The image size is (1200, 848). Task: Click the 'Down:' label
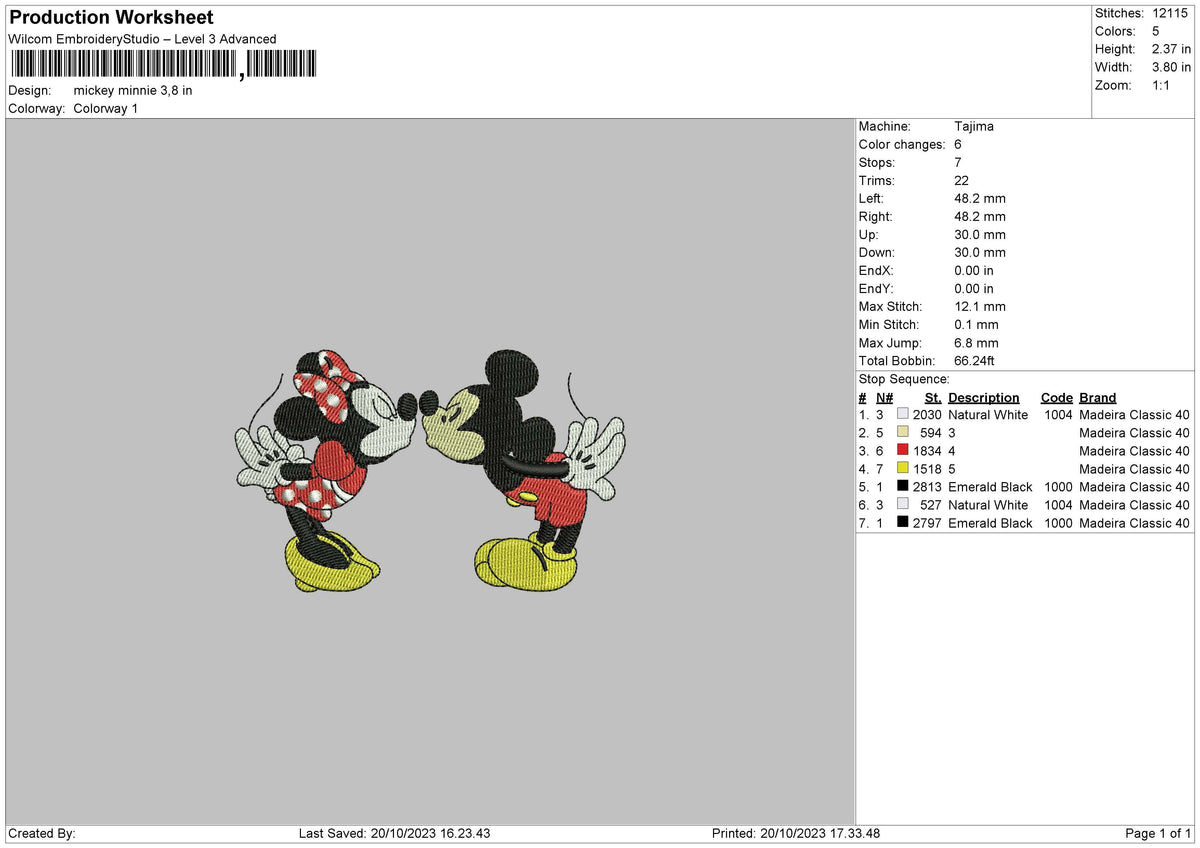pos(877,252)
